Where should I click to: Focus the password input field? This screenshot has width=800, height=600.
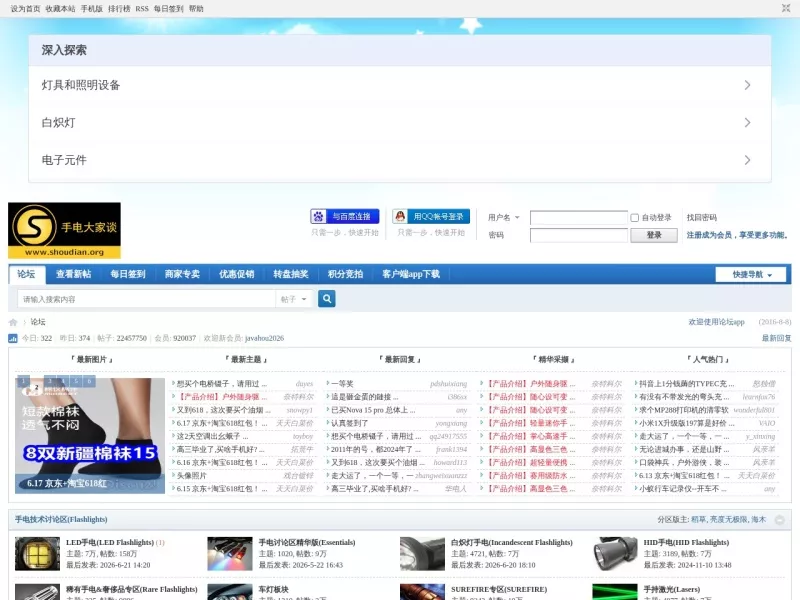(579, 235)
